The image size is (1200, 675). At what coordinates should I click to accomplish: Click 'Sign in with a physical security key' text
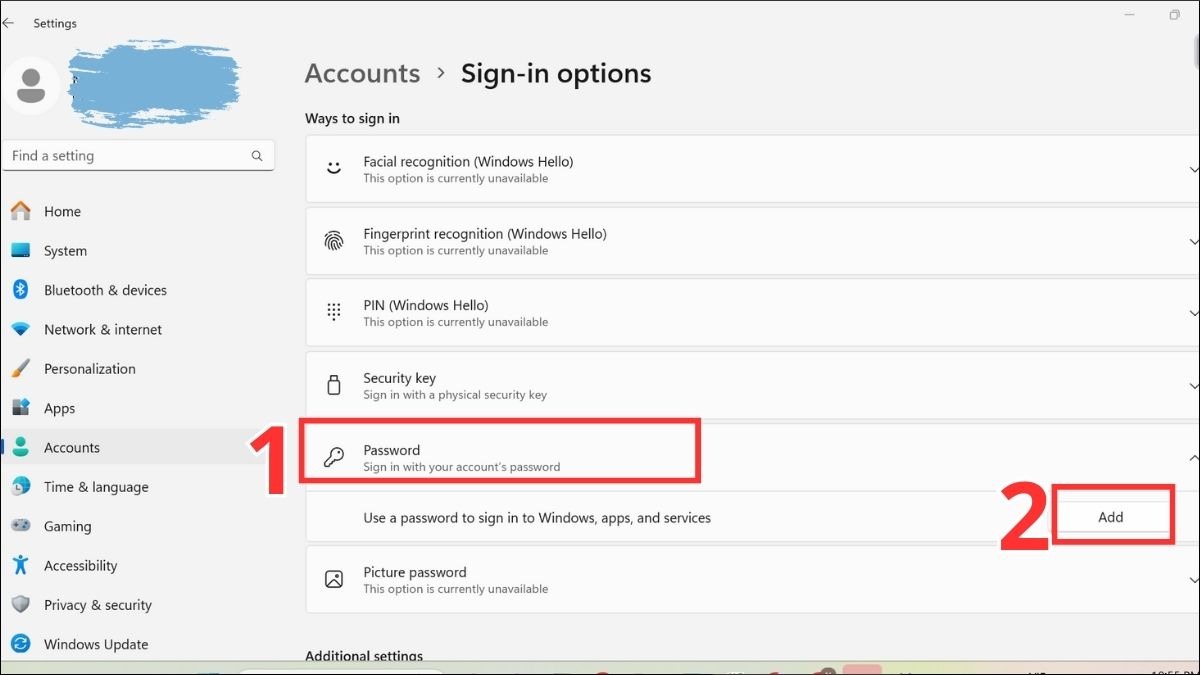pyautogui.click(x=455, y=395)
